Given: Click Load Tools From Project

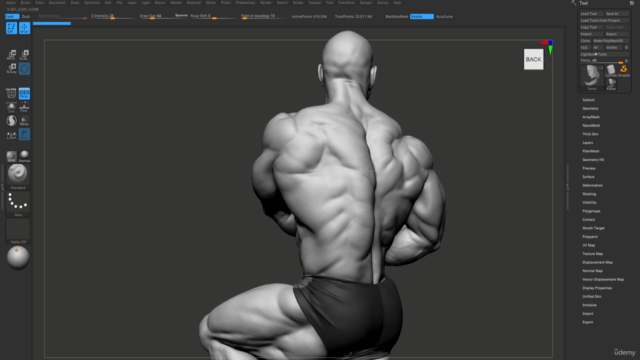Looking at the screenshot, I should click(x=604, y=20).
